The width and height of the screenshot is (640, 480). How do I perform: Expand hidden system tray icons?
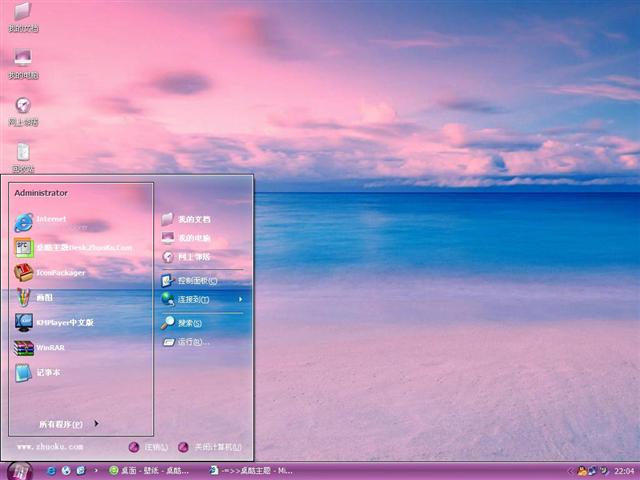click(x=571, y=471)
